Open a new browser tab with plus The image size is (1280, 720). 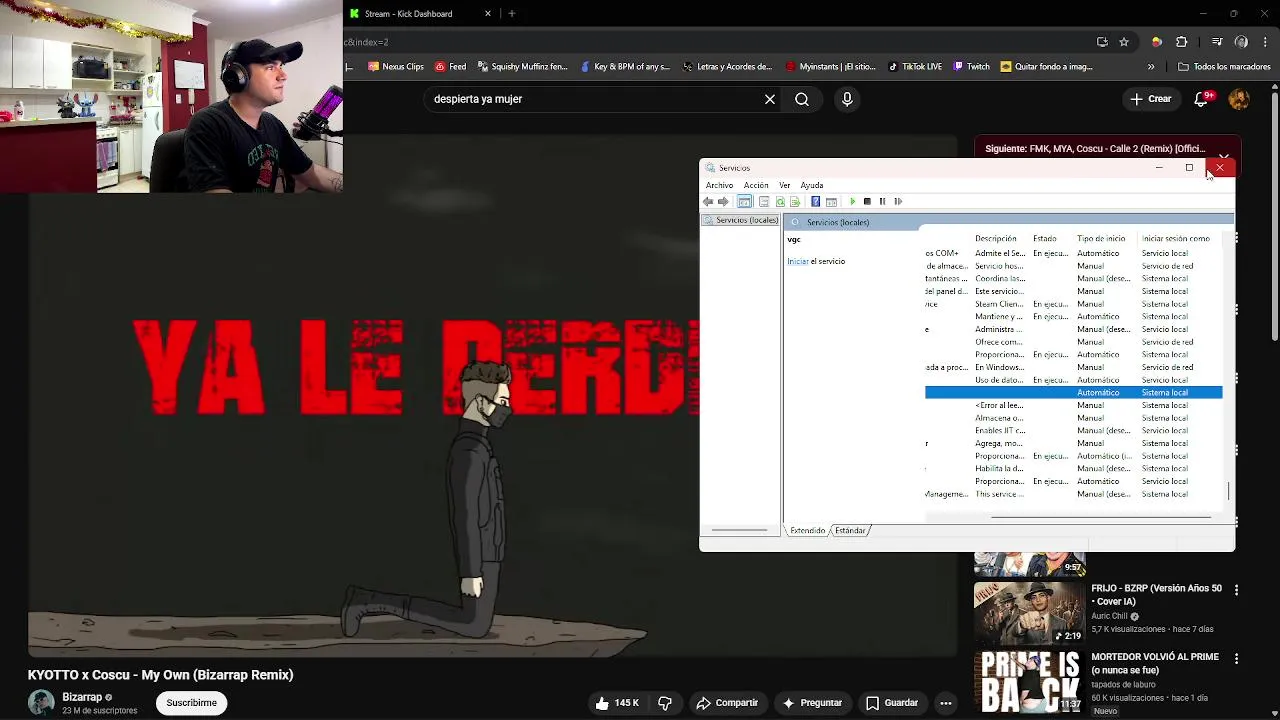click(x=512, y=14)
